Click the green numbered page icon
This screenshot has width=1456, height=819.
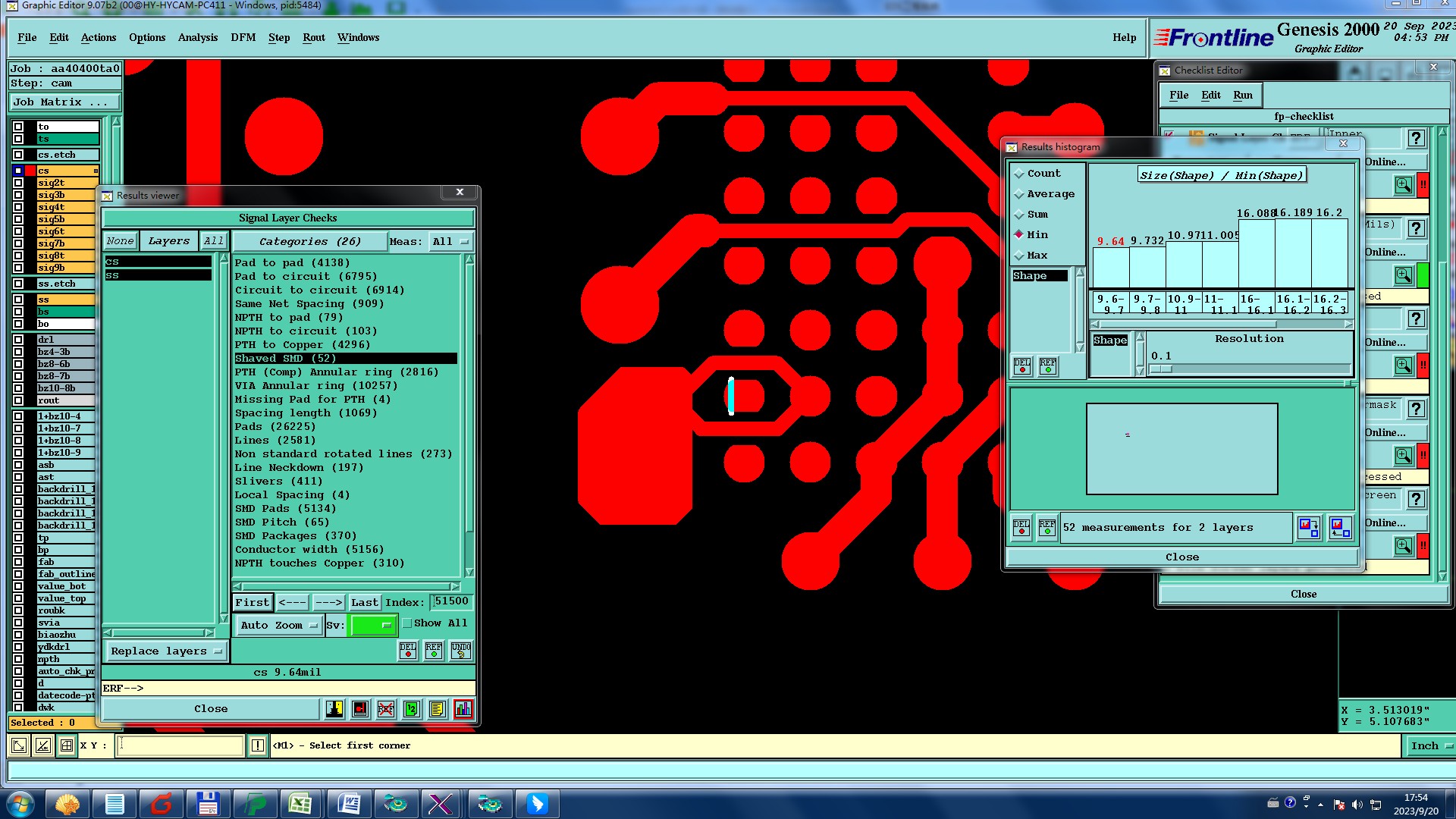[411, 709]
